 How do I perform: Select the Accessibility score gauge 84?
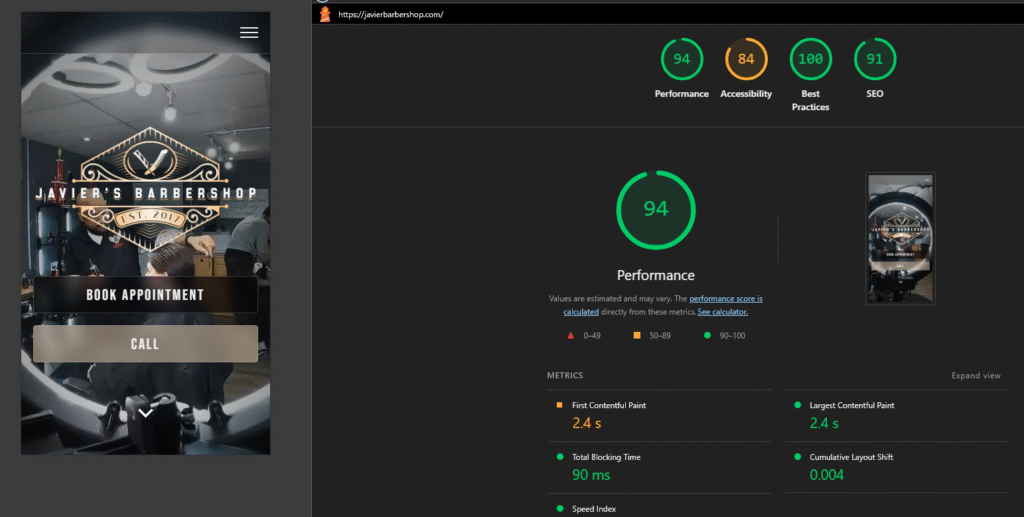tap(746, 59)
